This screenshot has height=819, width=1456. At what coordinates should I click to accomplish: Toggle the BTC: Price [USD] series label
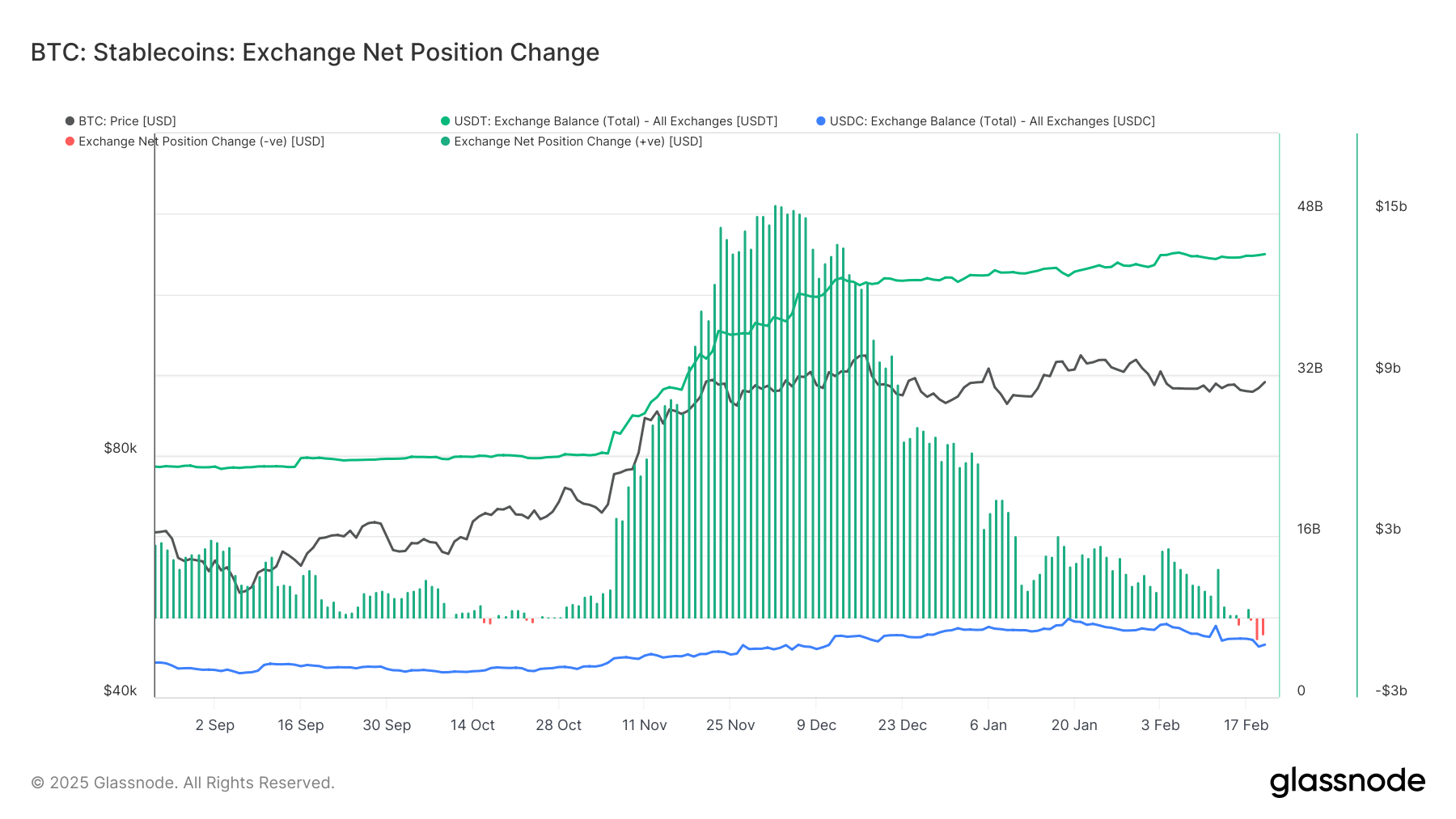click(x=127, y=121)
